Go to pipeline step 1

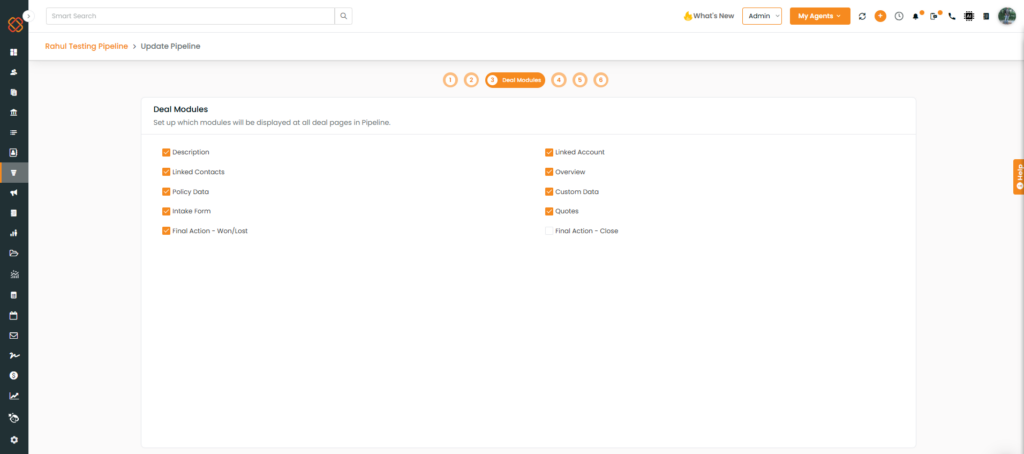[x=450, y=80]
